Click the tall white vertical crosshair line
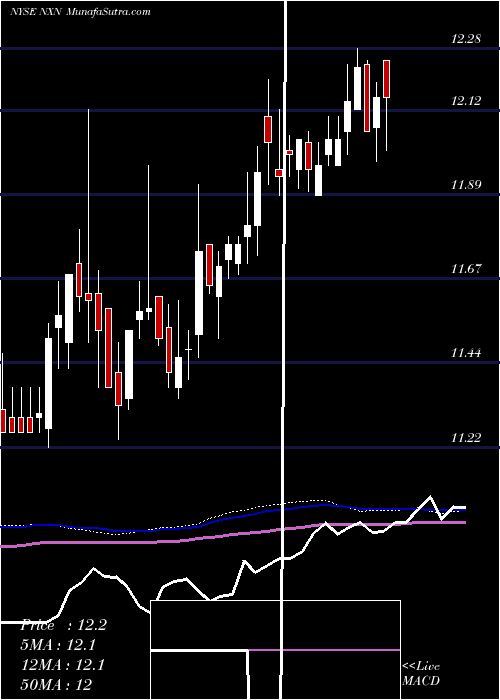The image size is (500, 700). pyautogui.click(x=283, y=348)
